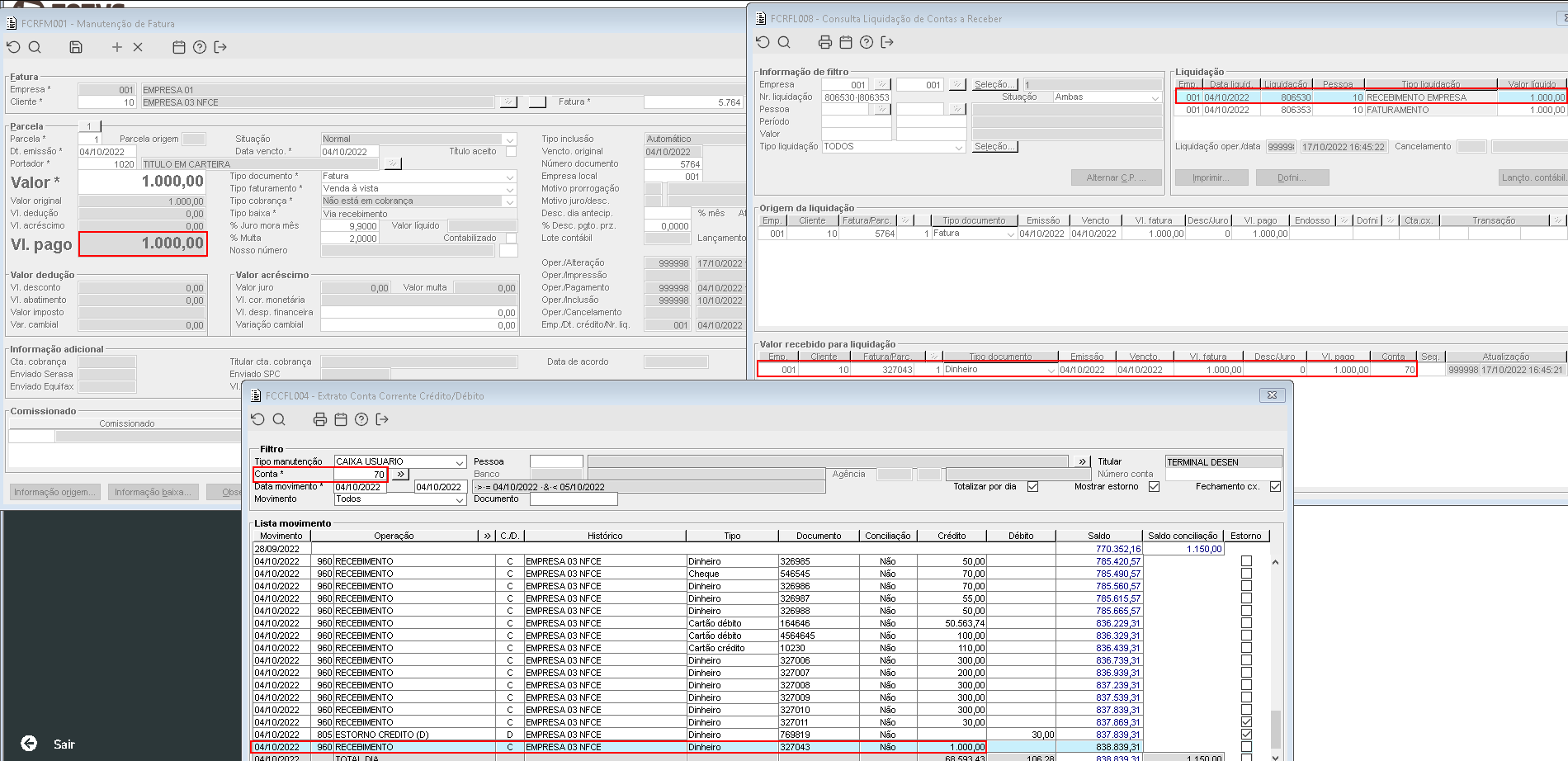Click the Informação baixa button
The height and width of the screenshot is (761, 1568).
tap(153, 492)
